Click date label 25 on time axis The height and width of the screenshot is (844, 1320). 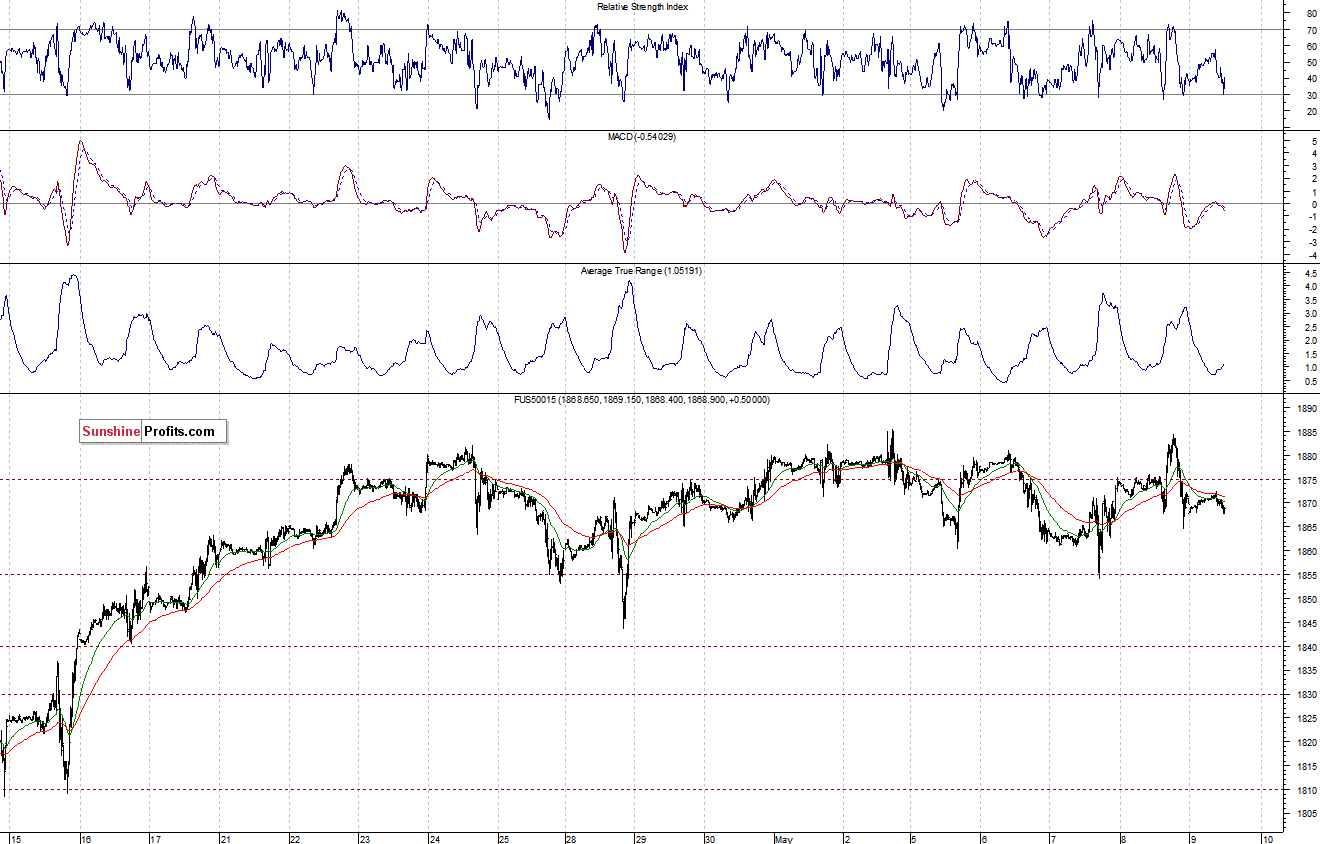click(x=504, y=838)
